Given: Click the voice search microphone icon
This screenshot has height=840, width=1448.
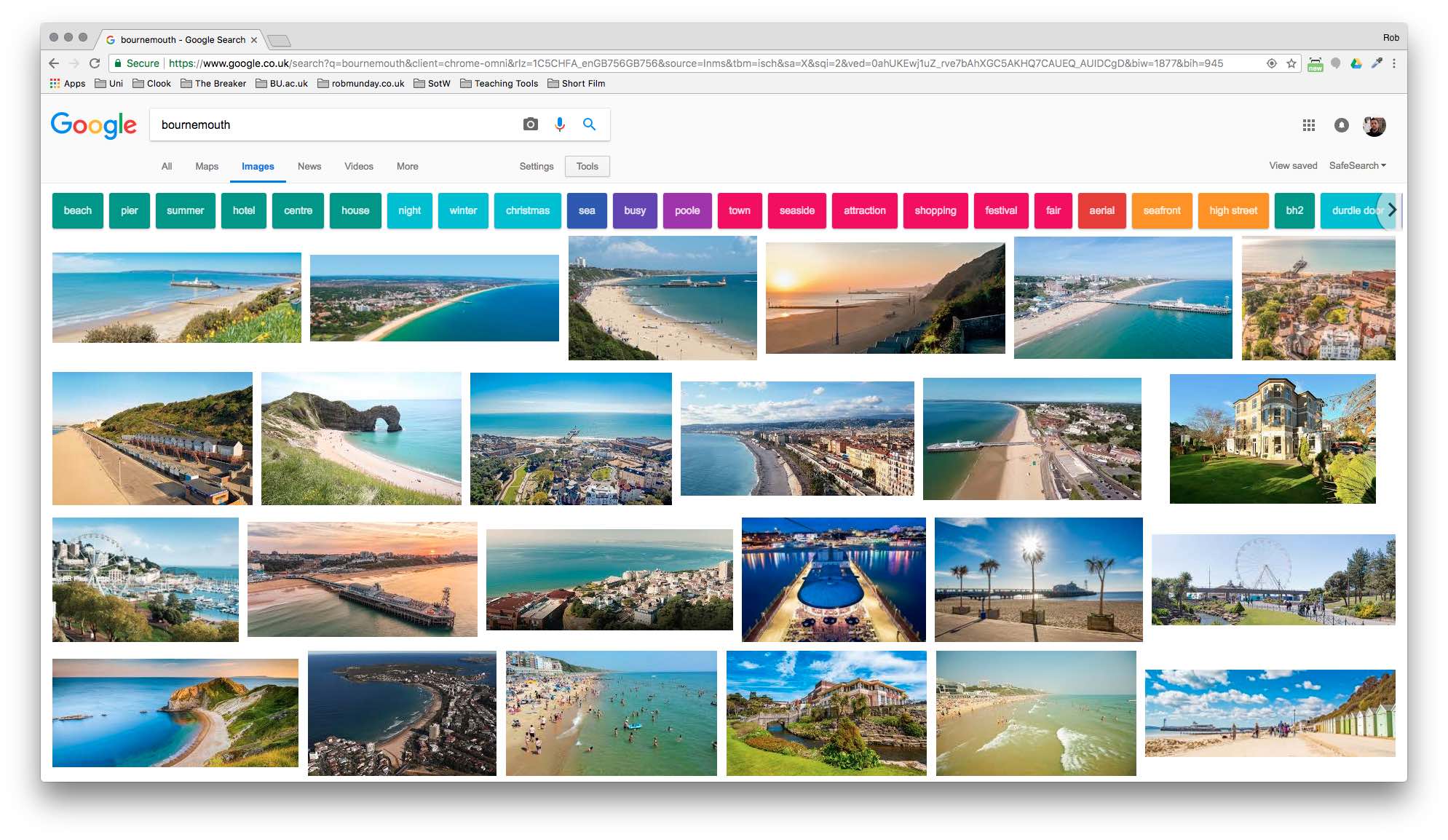Looking at the screenshot, I should pos(560,124).
